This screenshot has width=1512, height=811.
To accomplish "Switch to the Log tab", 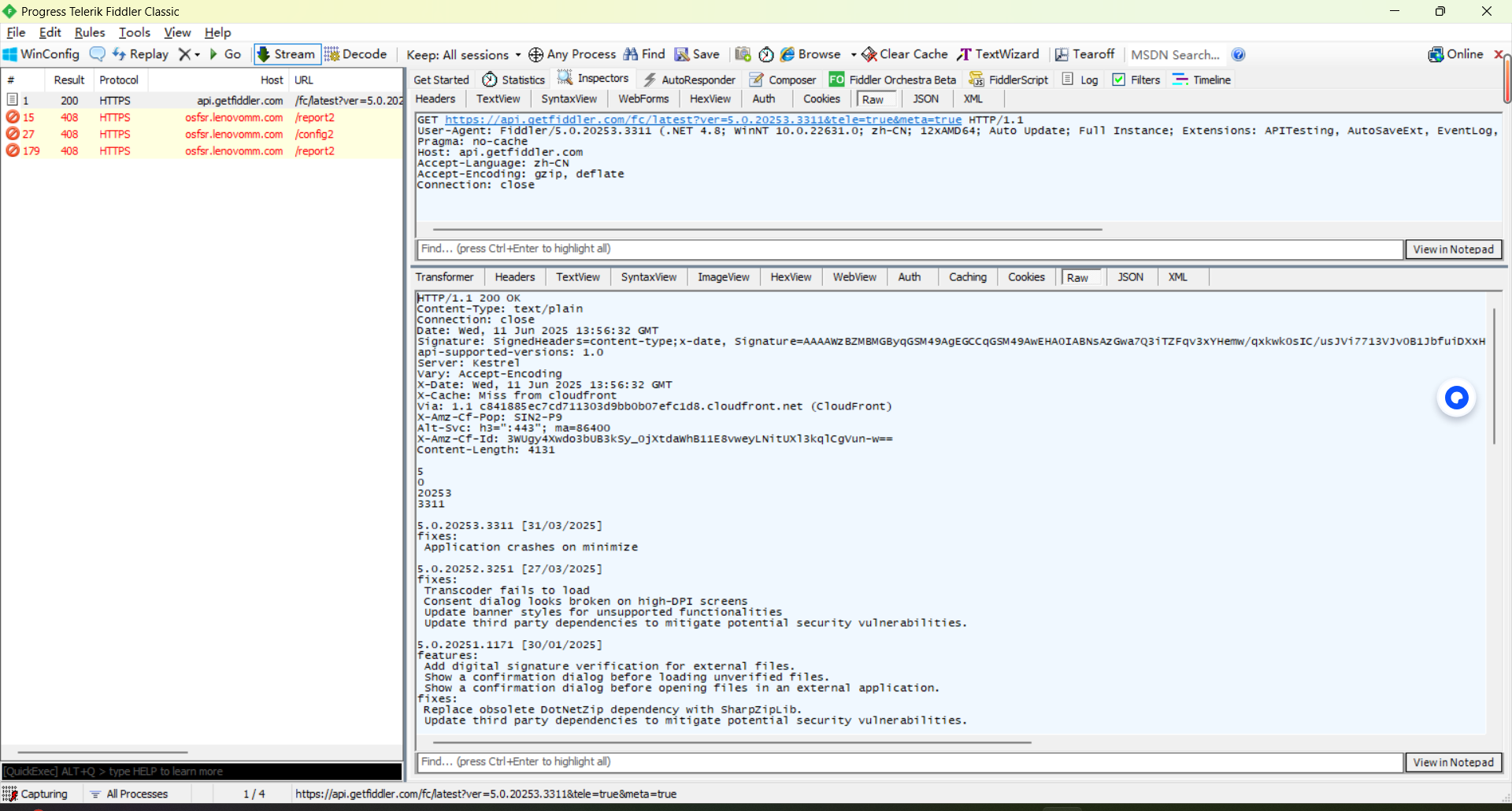I will pos(1080,80).
